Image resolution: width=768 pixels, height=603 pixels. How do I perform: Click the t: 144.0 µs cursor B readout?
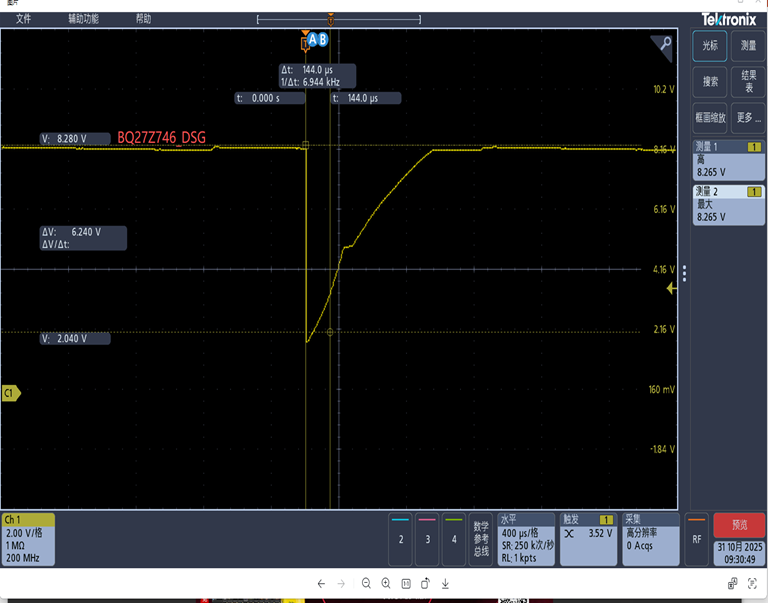tap(366, 98)
